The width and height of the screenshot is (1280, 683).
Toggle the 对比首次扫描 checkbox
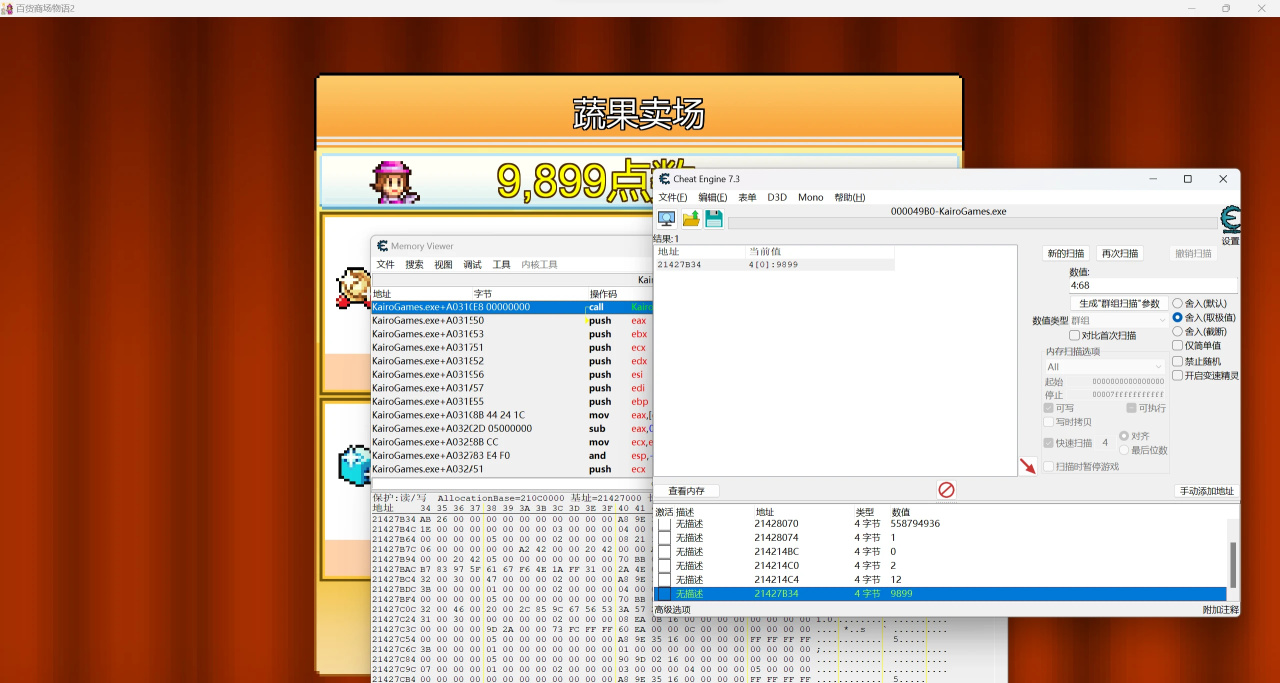(x=1075, y=335)
